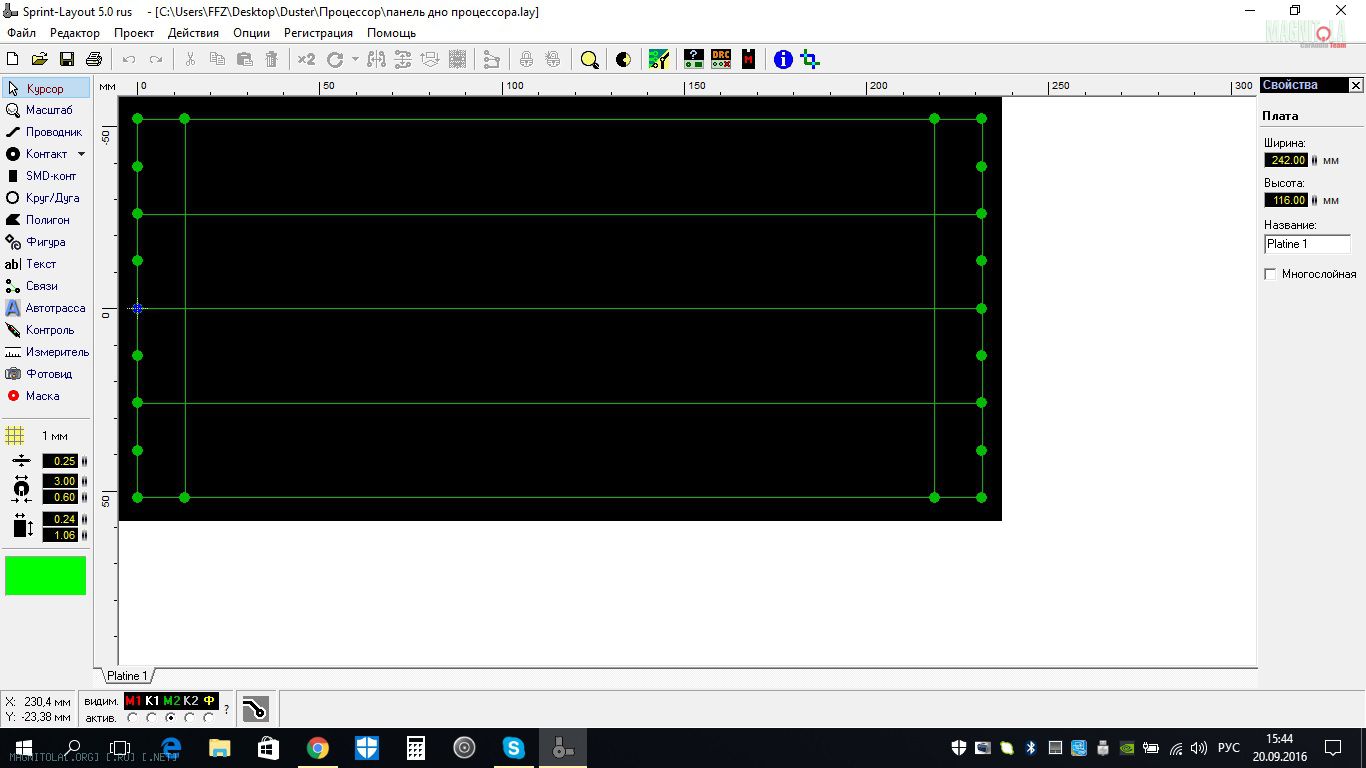Select the Проводник track tool

(x=46, y=132)
